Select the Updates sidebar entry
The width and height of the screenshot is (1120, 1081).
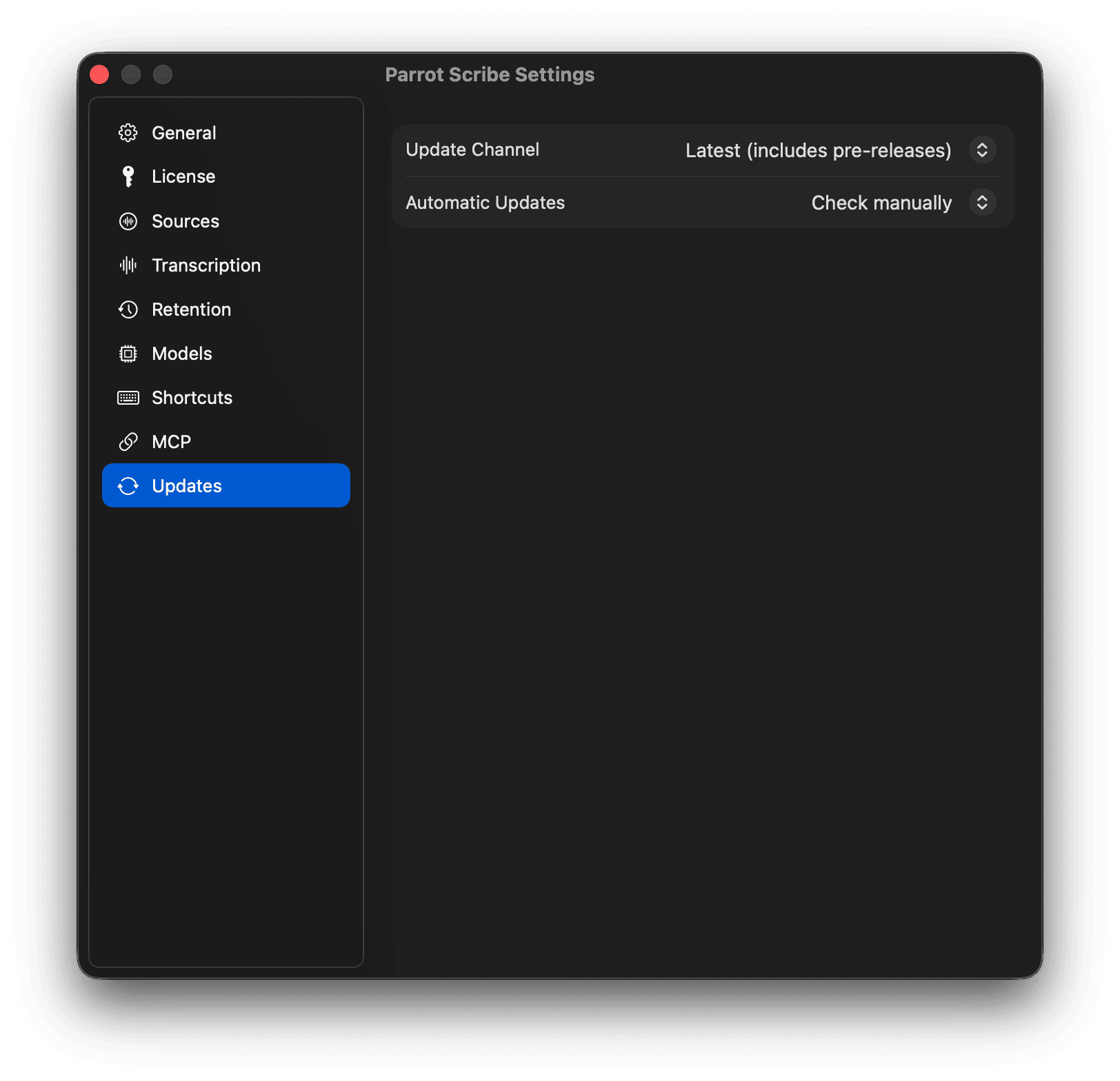[187, 485]
